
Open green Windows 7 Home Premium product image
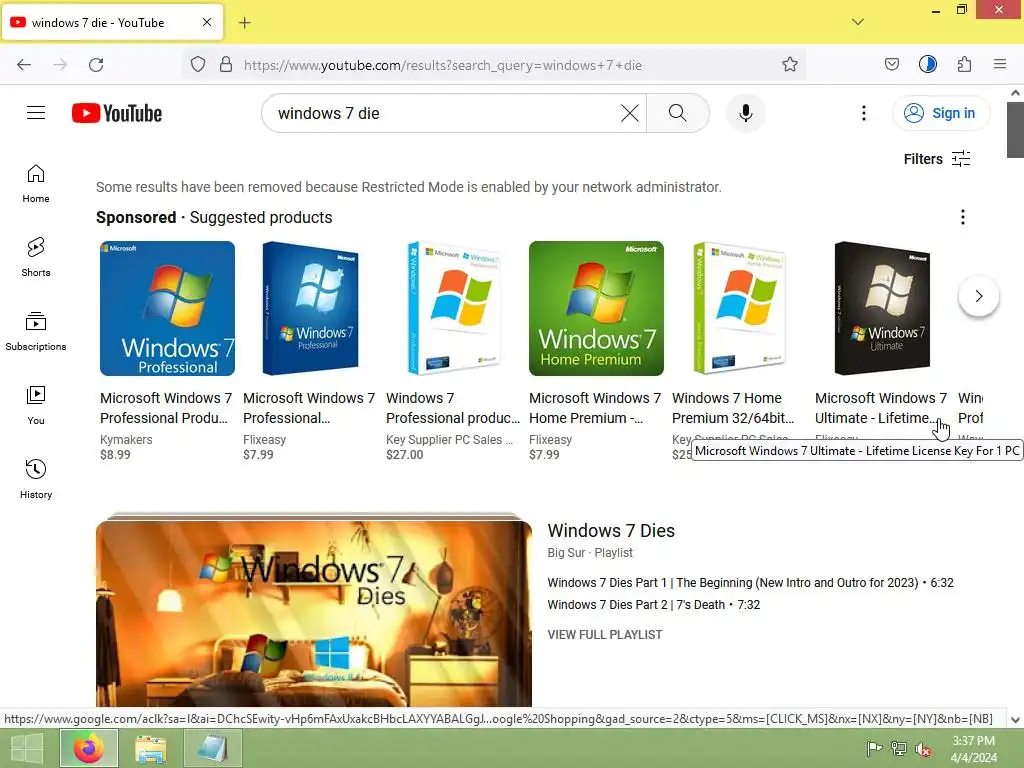pos(596,308)
